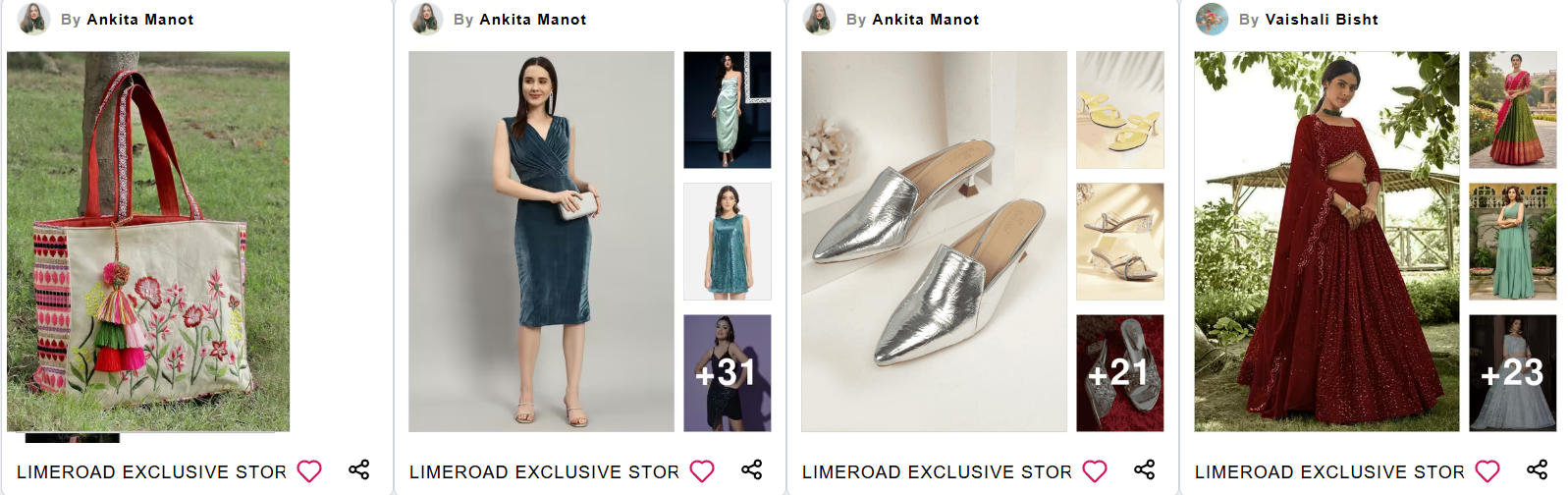Click heart icon on teal dress card
The image size is (1568, 495).
(x=702, y=471)
